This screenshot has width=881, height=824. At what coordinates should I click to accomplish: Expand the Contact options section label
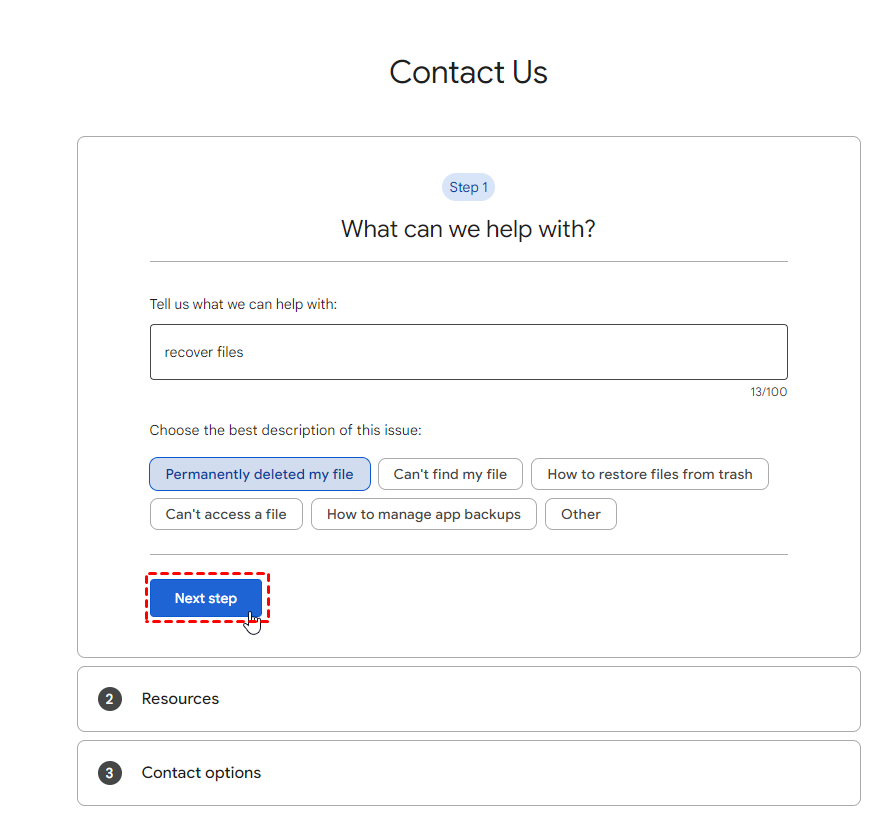[x=201, y=773]
